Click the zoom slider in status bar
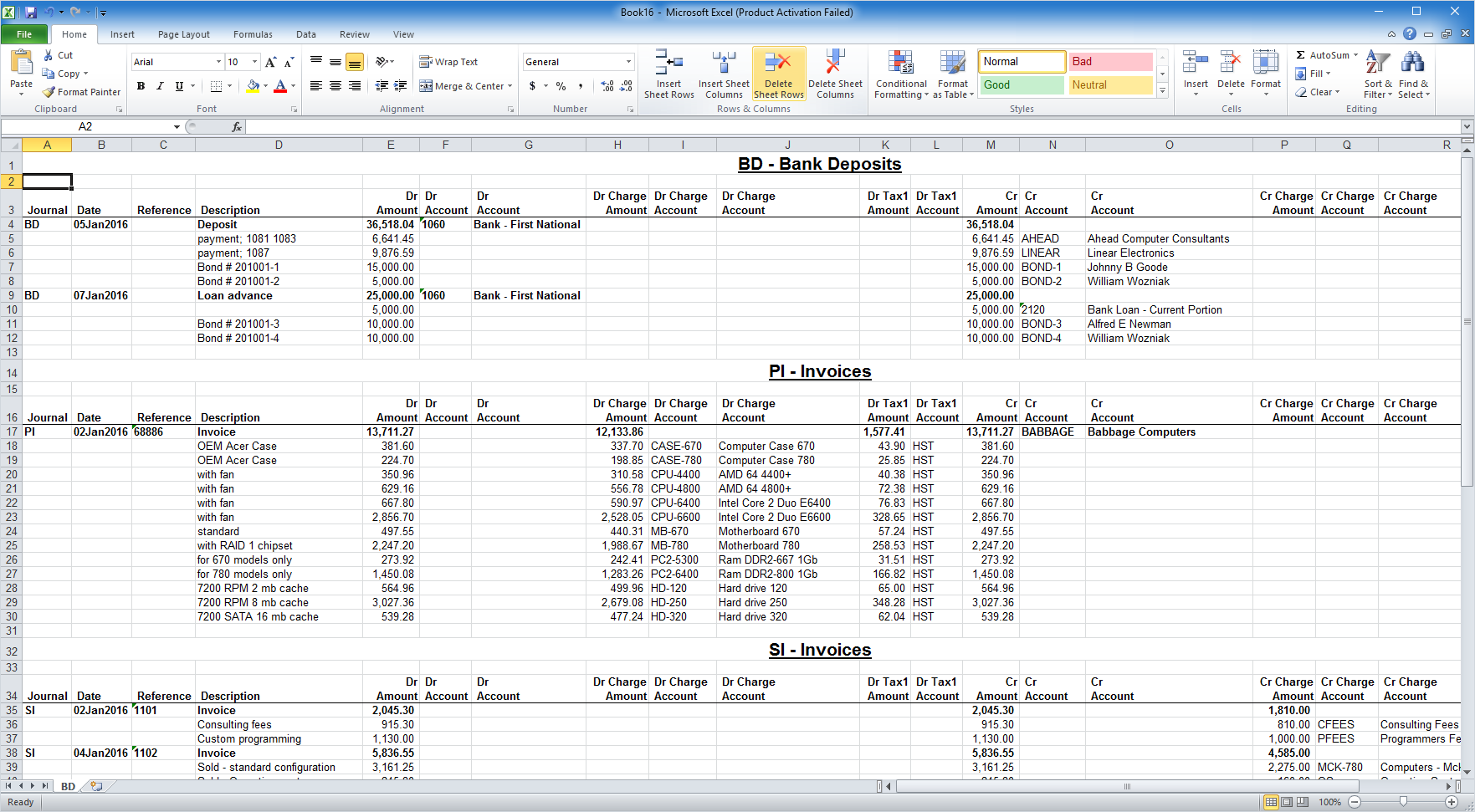This screenshot has width=1475, height=812. click(1403, 802)
